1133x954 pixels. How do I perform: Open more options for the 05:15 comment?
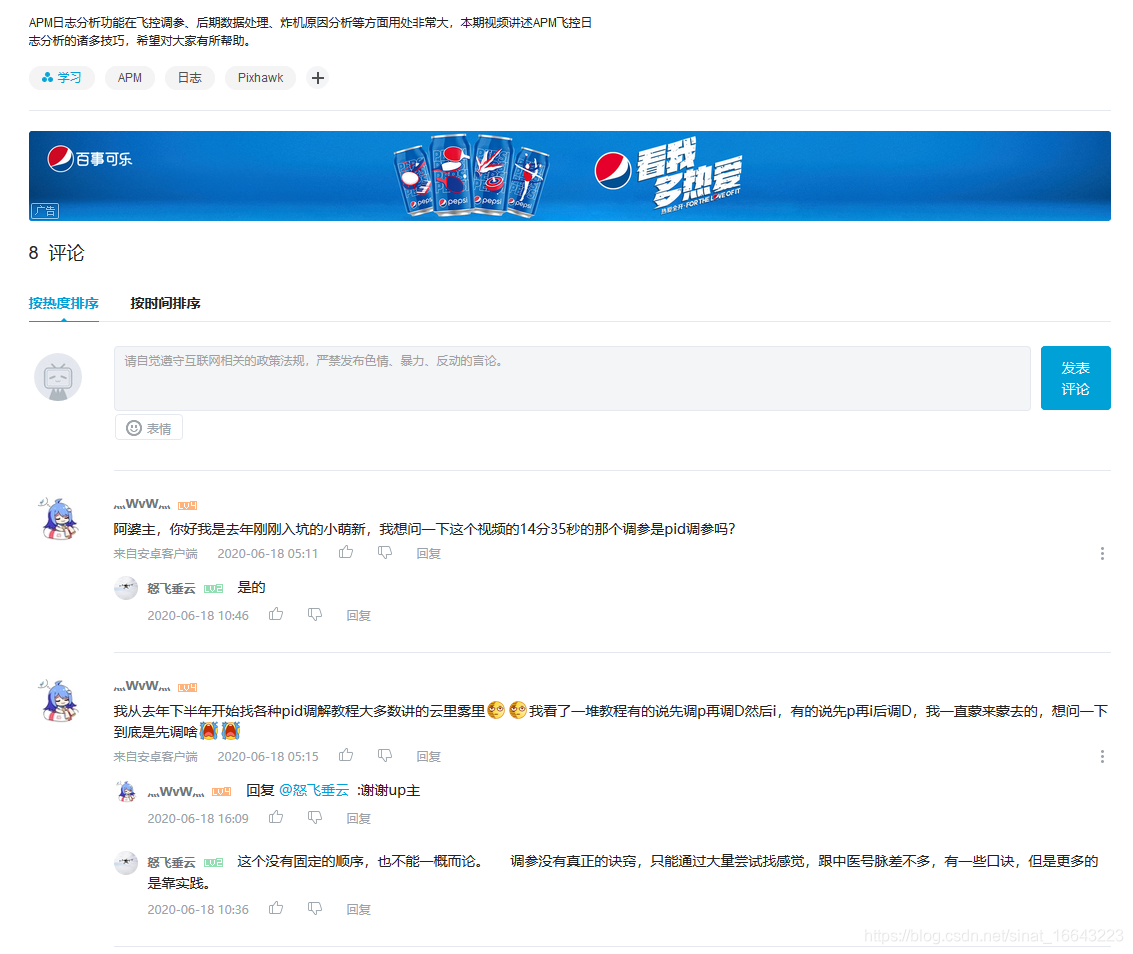[x=1102, y=757]
